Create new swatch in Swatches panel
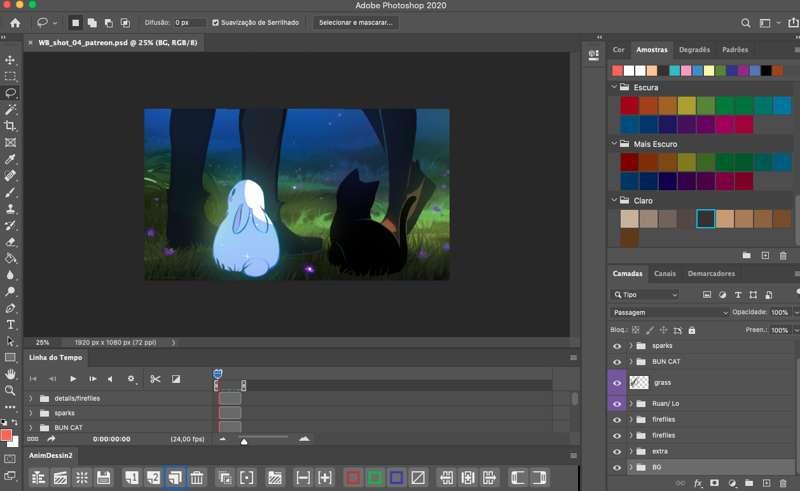Image resolution: width=800 pixels, height=491 pixels. coord(765,256)
